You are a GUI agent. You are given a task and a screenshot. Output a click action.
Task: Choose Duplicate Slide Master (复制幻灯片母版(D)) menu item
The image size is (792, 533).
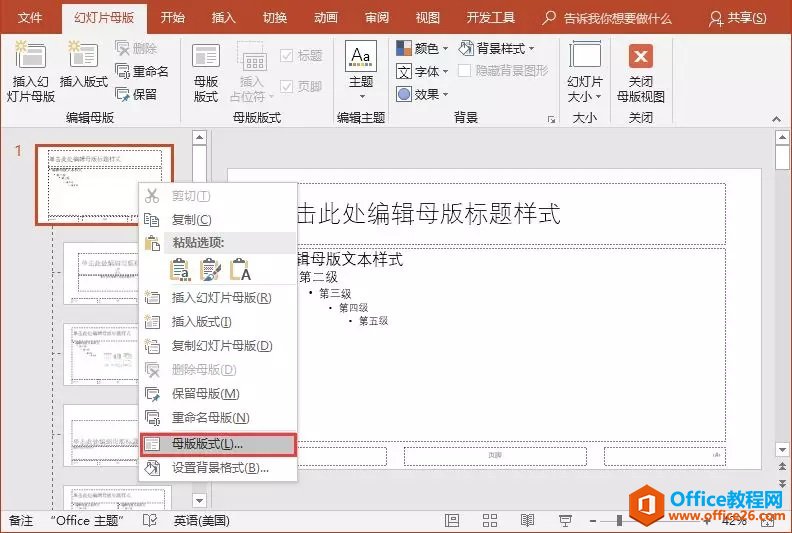pyautogui.click(x=218, y=346)
